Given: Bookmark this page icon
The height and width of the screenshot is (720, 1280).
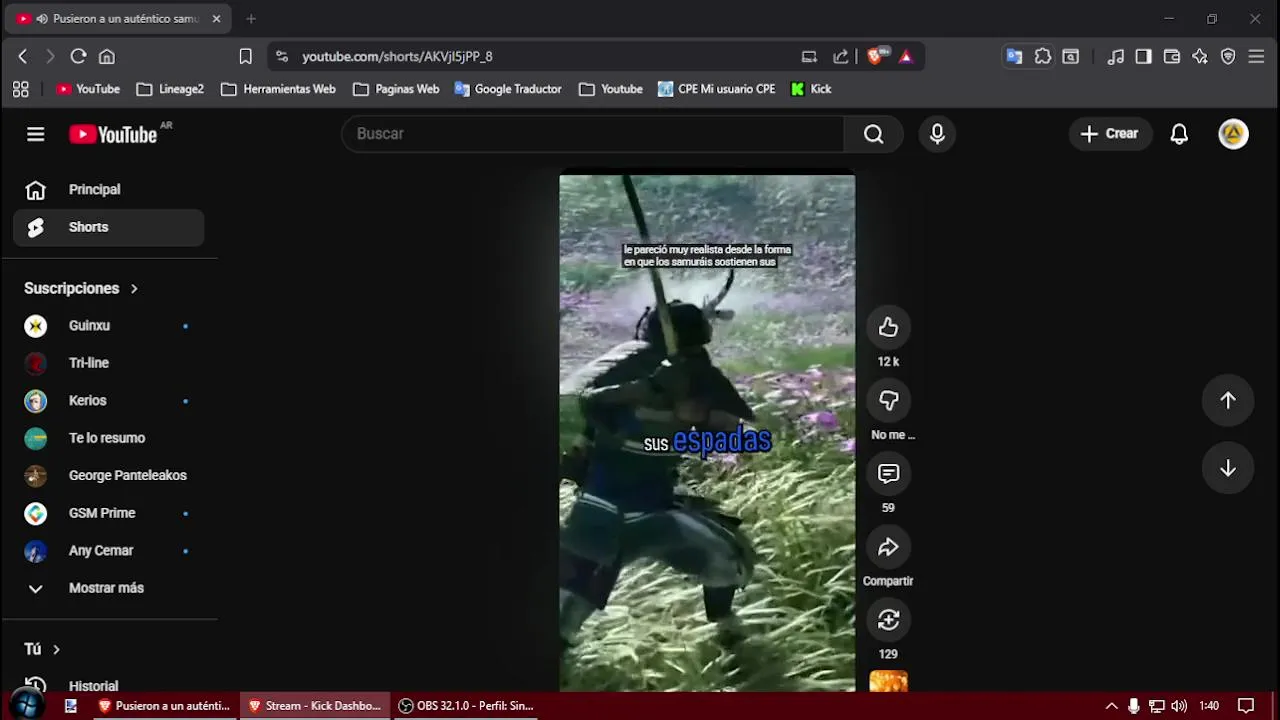Looking at the screenshot, I should 245,57.
